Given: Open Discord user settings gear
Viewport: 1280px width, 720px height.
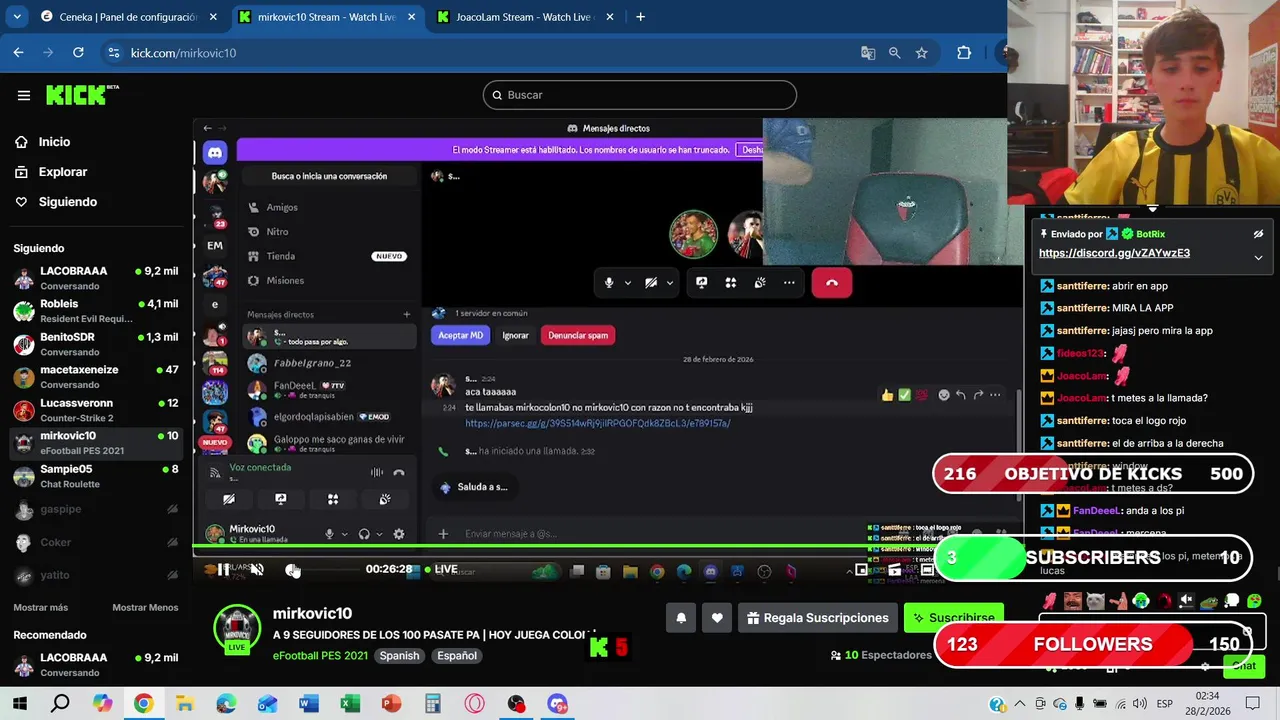Looking at the screenshot, I should pos(399,534).
